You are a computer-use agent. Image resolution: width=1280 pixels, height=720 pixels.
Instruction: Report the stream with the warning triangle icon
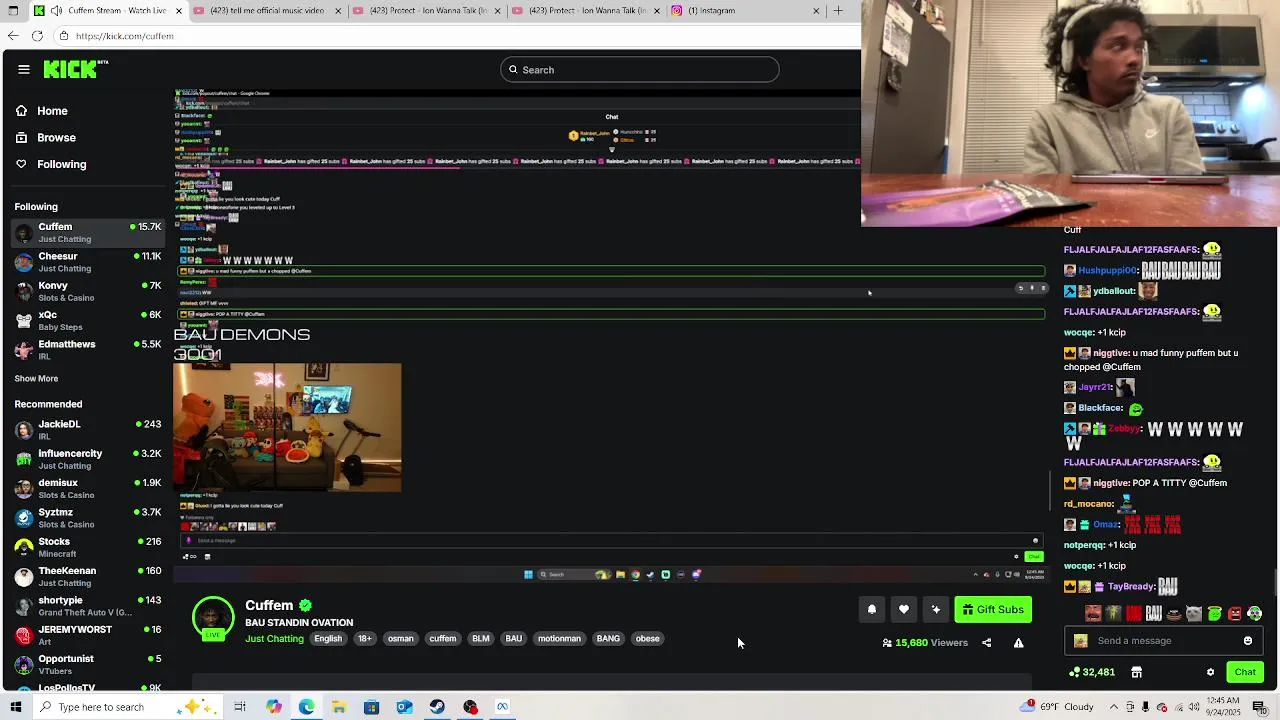1019,643
